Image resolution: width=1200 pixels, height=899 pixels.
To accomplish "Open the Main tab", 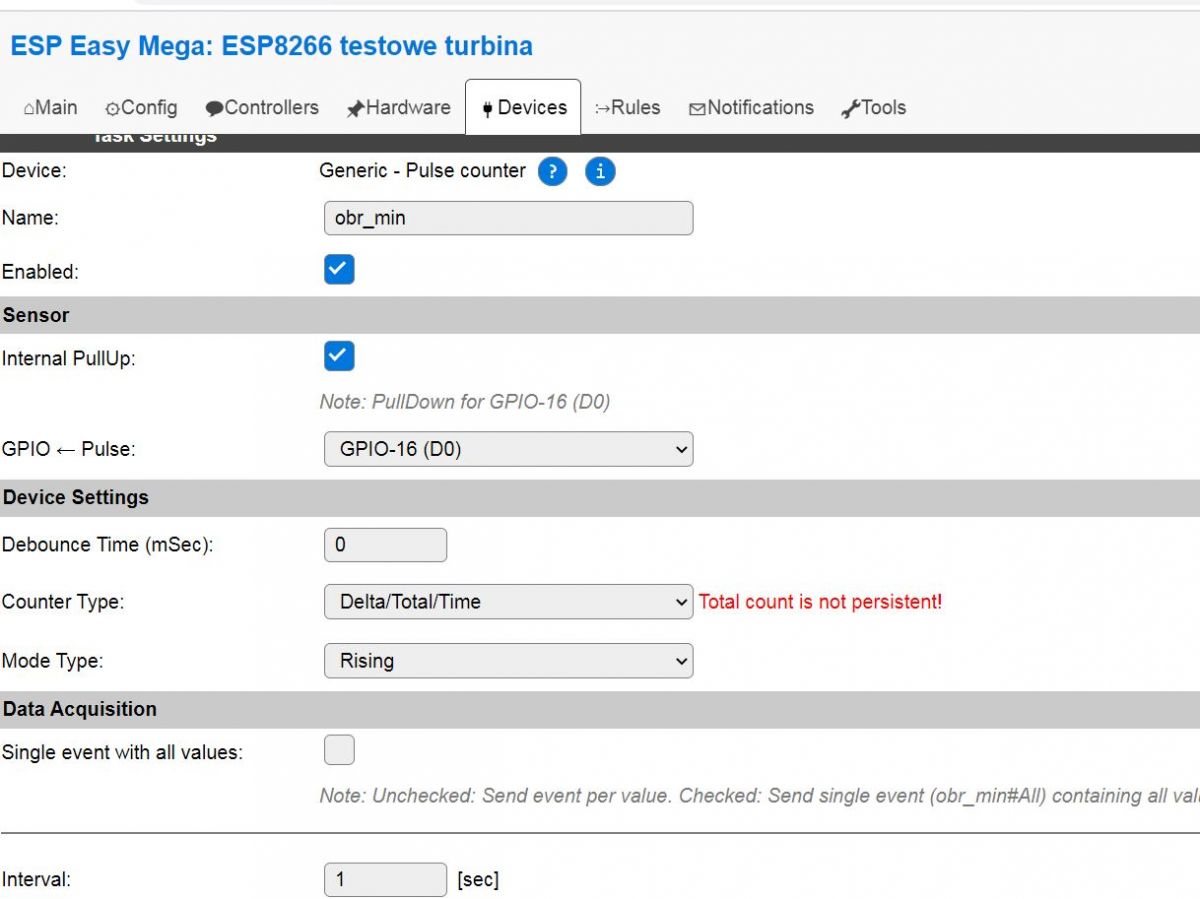I will (x=50, y=108).
